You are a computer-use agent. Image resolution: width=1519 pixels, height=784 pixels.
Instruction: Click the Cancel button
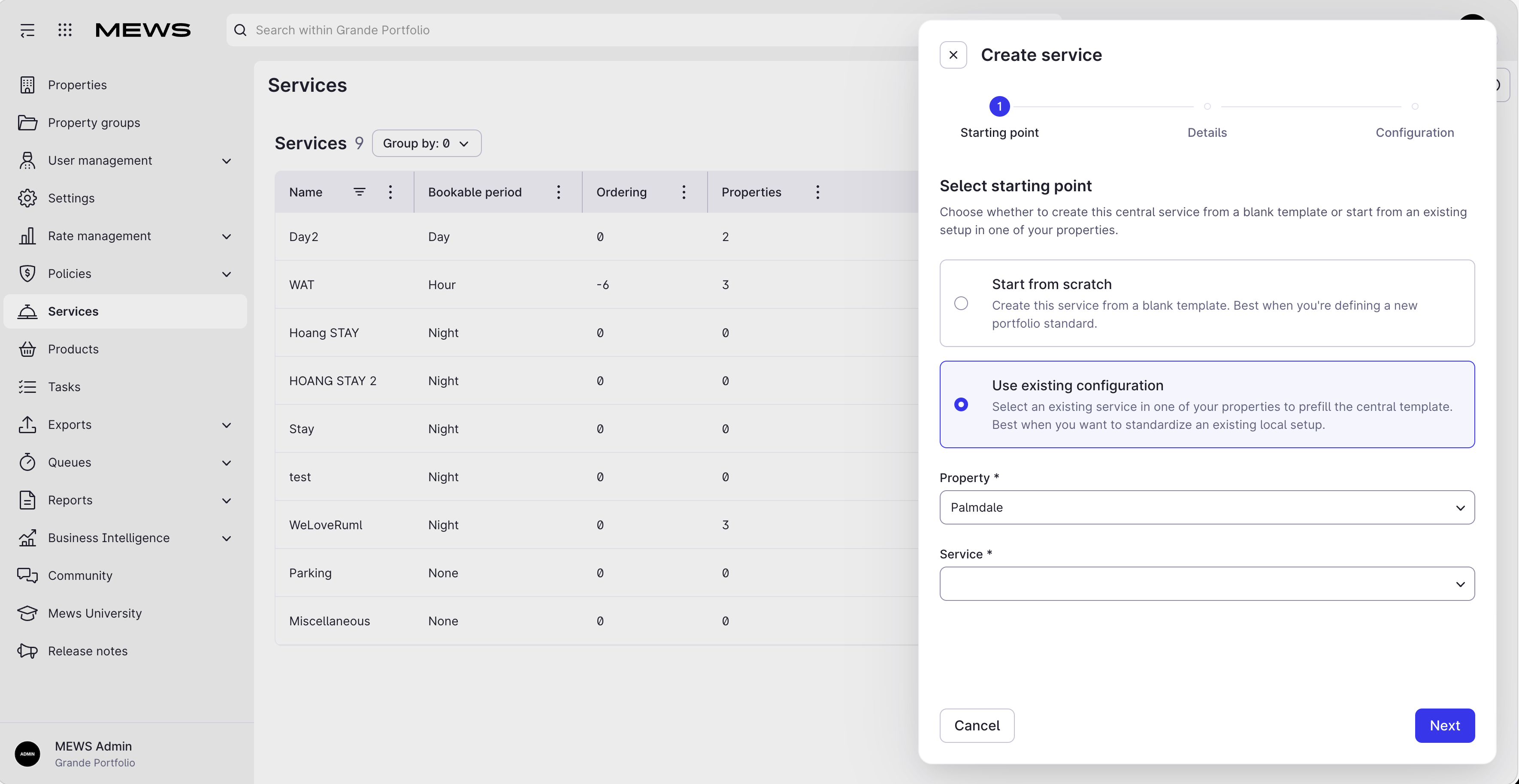(977, 725)
